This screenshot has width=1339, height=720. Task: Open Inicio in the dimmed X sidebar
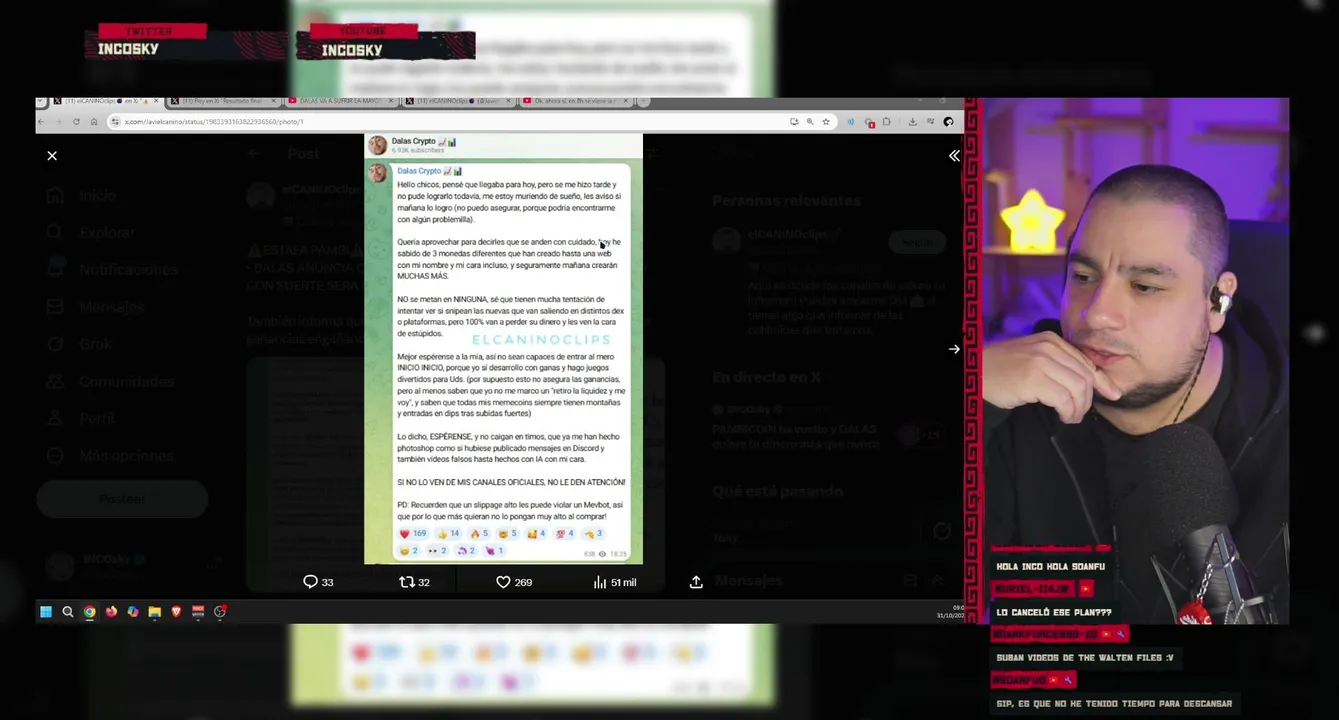[x=82, y=195]
